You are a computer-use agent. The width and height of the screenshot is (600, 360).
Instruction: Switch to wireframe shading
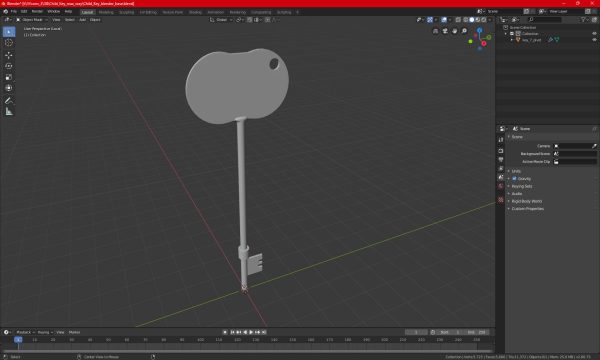click(x=466, y=20)
